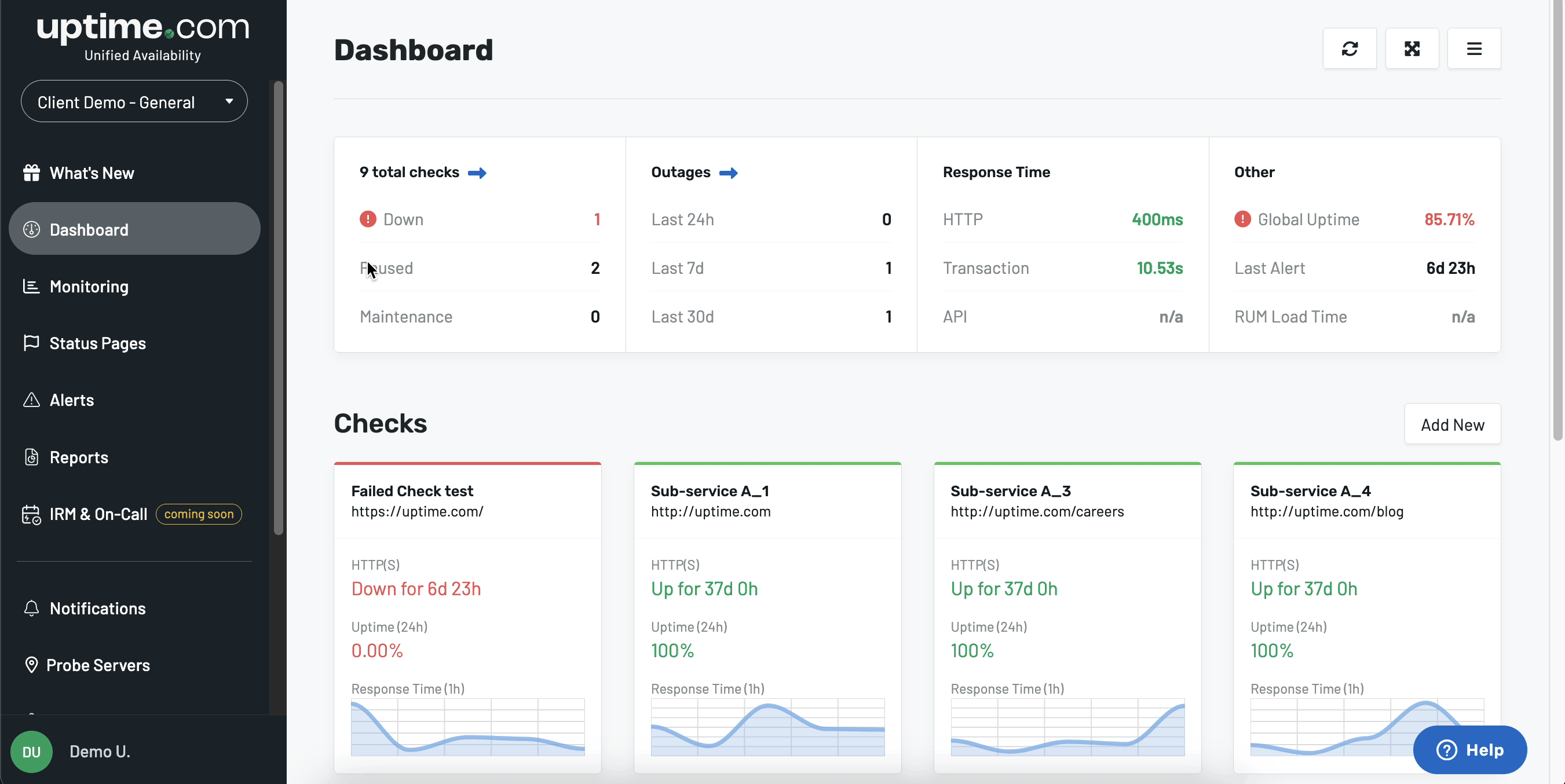Viewport: 1565px width, 784px height.
Task: Select Dashboard in the sidebar
Action: [134, 228]
